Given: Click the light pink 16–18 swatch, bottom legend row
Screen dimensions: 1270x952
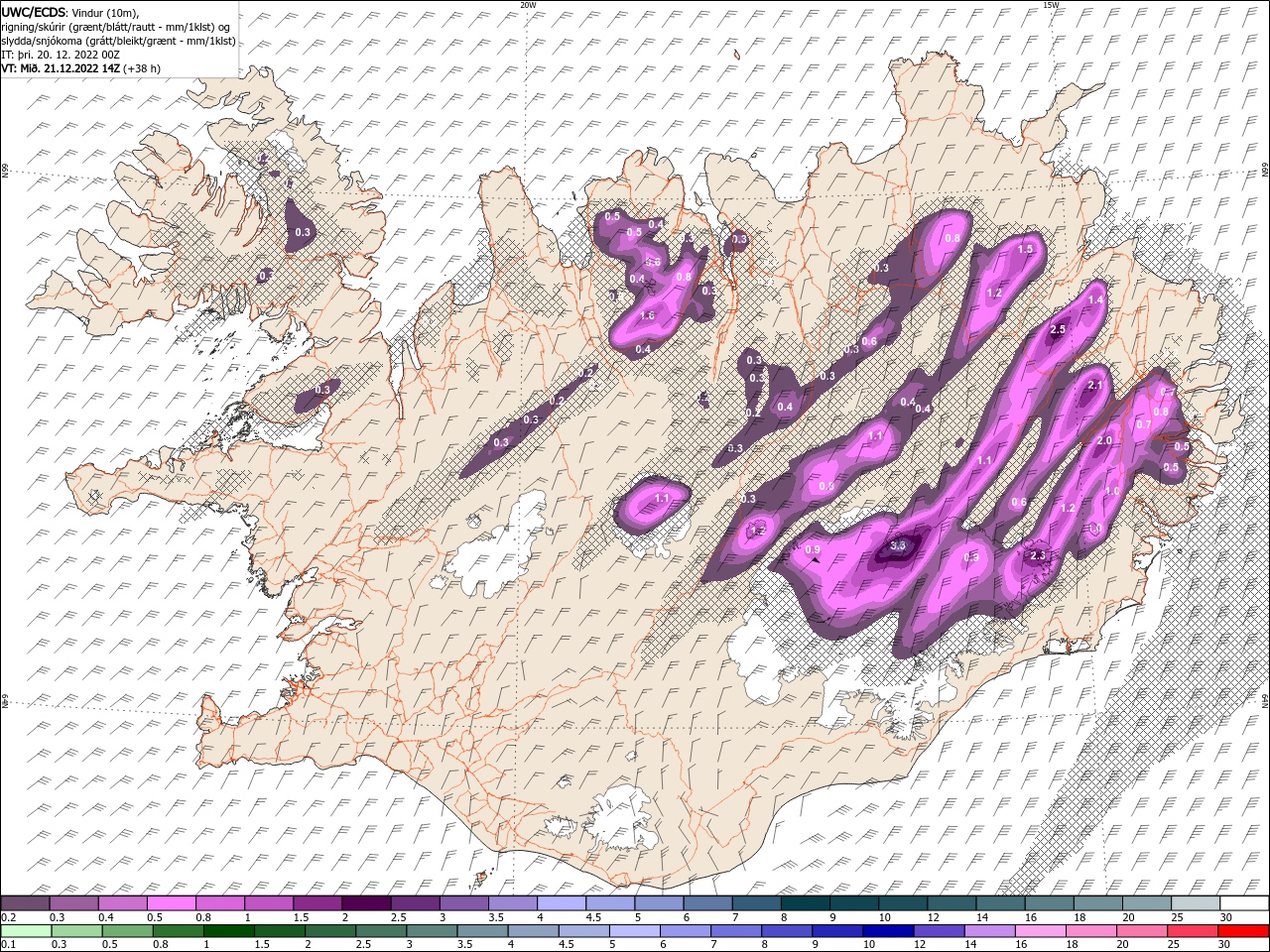Looking at the screenshot, I should (1041, 930).
